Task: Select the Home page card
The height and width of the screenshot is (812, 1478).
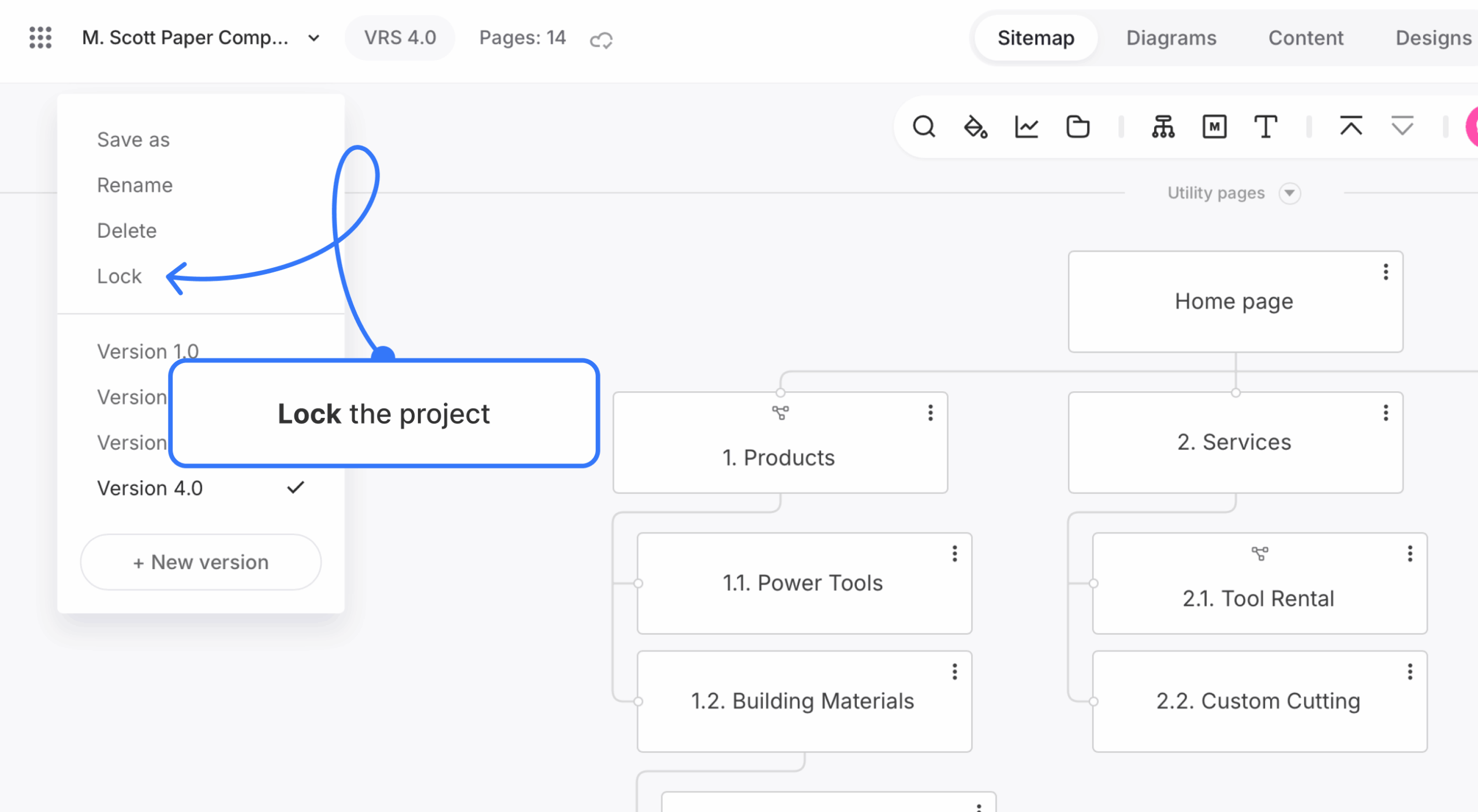Action: pos(1236,301)
